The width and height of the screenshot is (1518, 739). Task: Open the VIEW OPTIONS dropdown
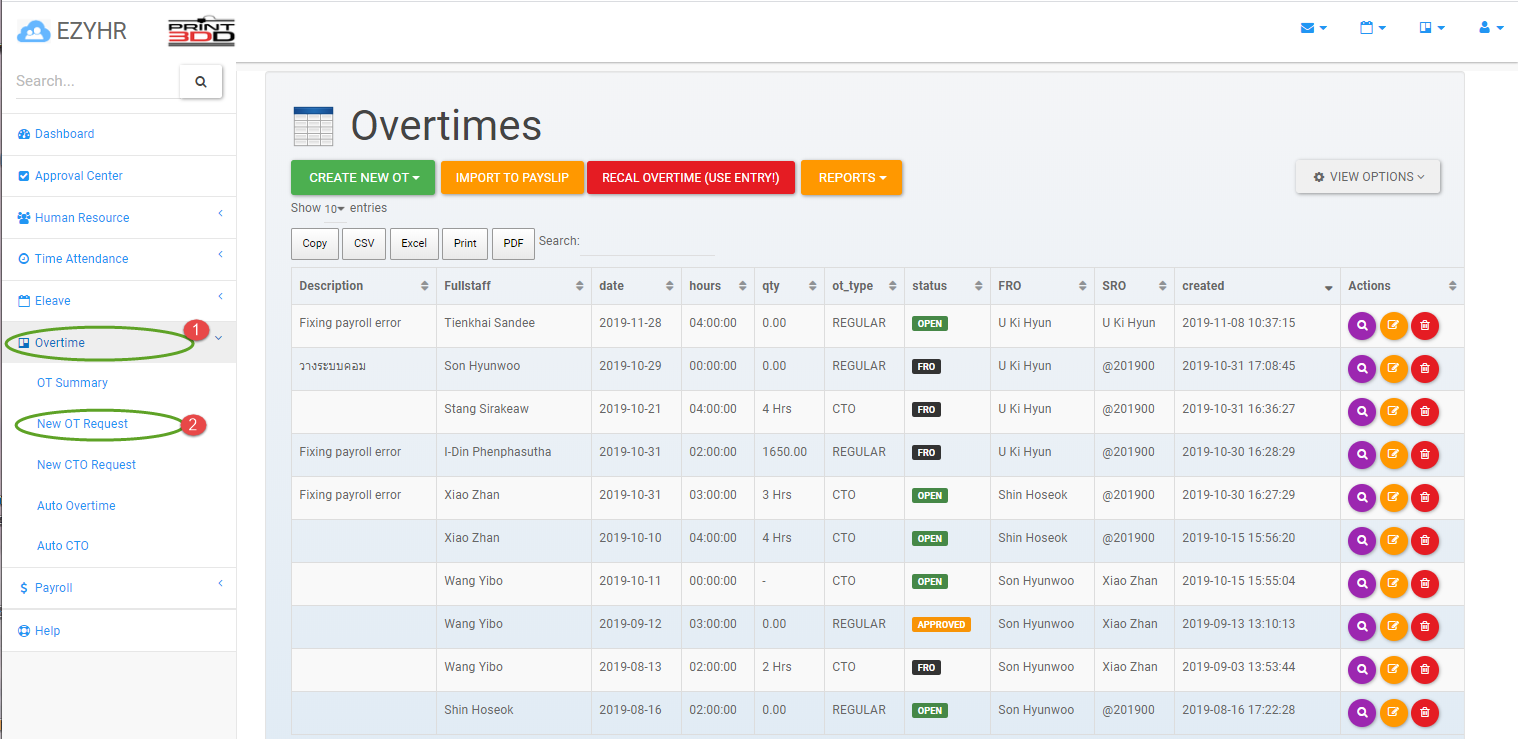(1367, 177)
